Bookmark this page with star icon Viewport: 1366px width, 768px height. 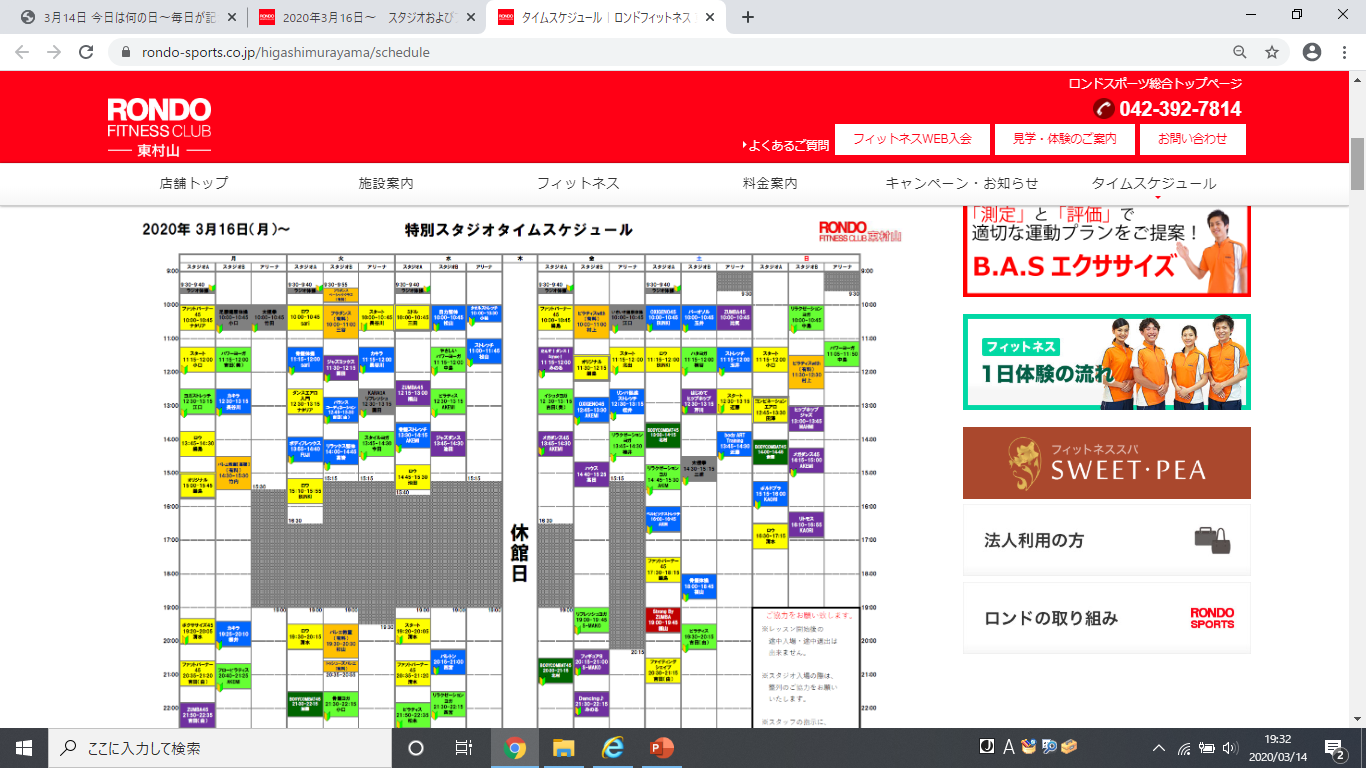pos(1272,52)
